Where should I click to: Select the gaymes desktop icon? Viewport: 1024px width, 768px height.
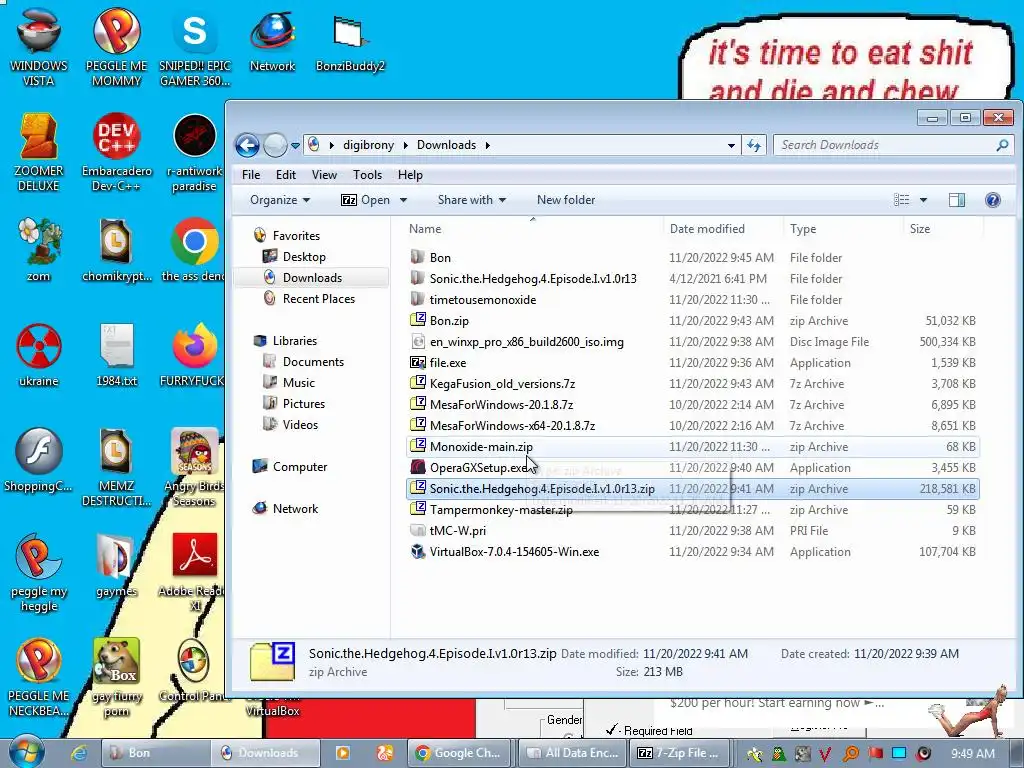116,566
